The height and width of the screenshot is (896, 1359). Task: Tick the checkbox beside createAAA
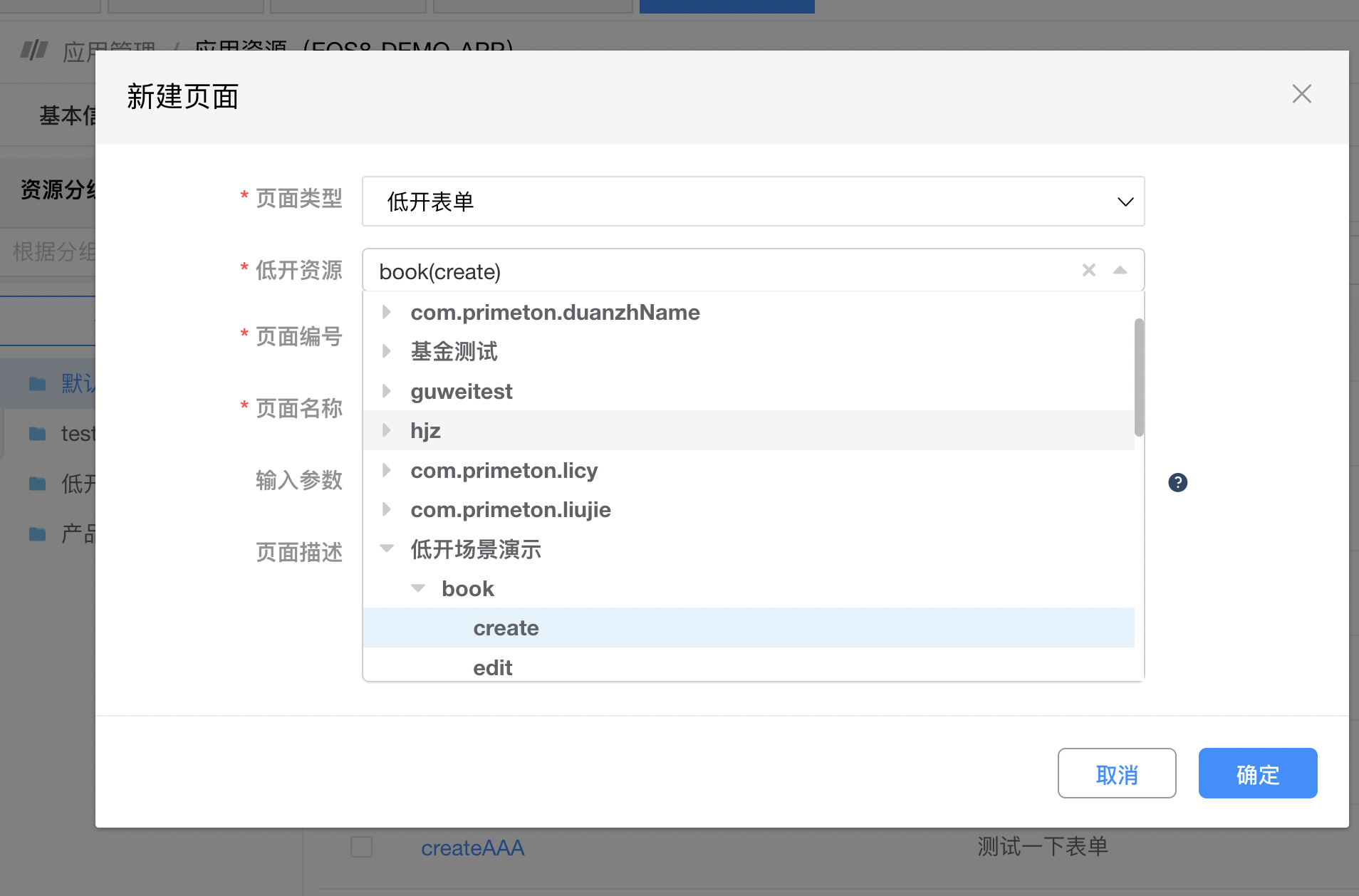361,847
